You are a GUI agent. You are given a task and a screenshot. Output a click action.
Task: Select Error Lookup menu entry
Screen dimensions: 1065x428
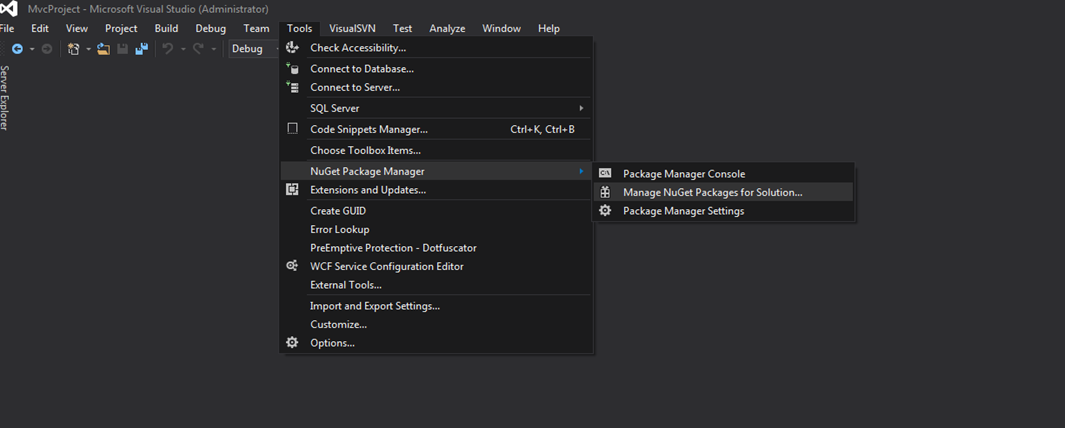437,230
